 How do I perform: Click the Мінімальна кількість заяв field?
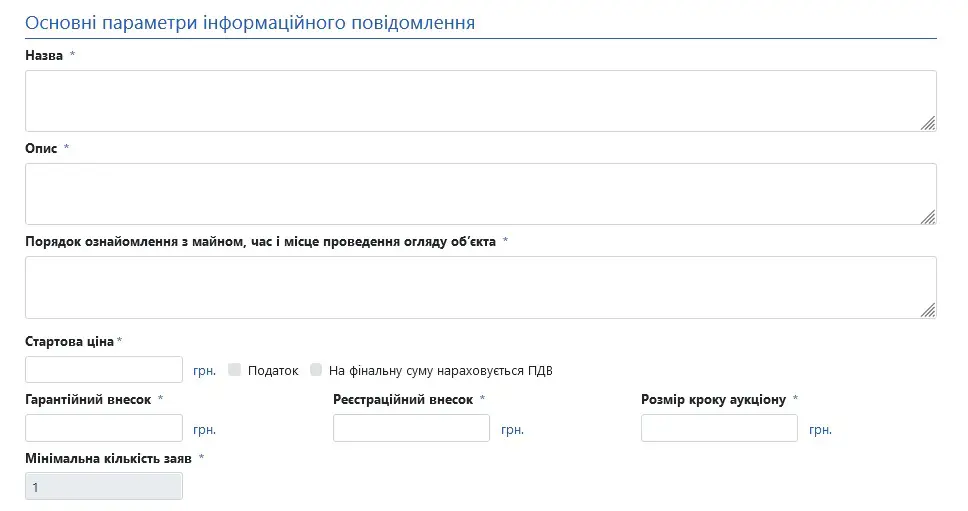click(x=104, y=487)
